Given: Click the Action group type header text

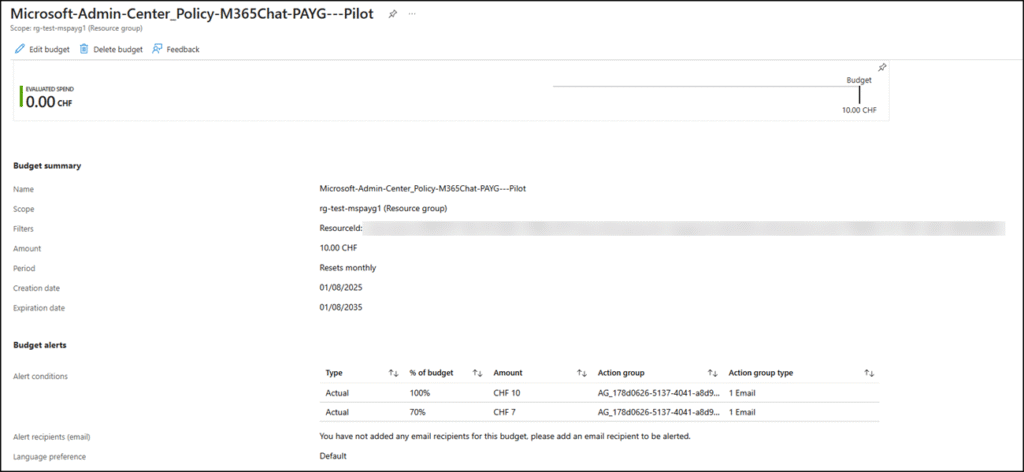Looking at the screenshot, I should coord(761,373).
